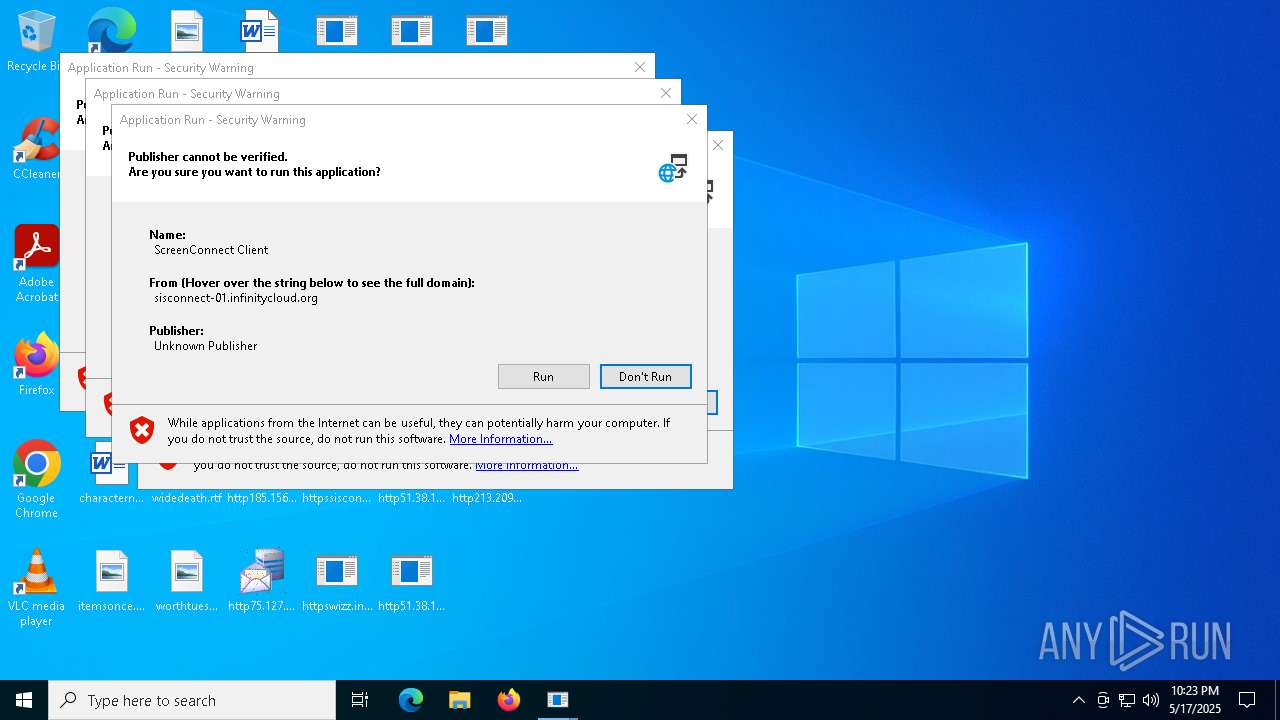Viewport: 1280px width, 720px height.
Task: Close the front Security Warning dialog
Action: [691, 119]
